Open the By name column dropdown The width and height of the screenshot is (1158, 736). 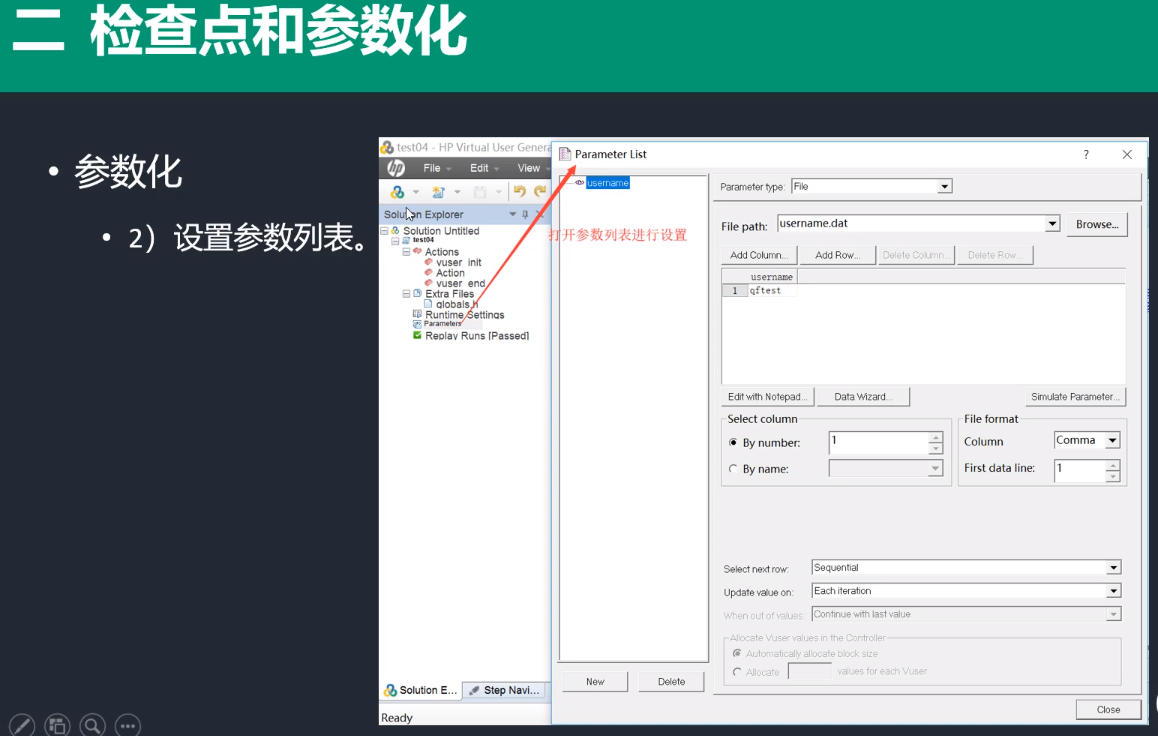coord(936,469)
